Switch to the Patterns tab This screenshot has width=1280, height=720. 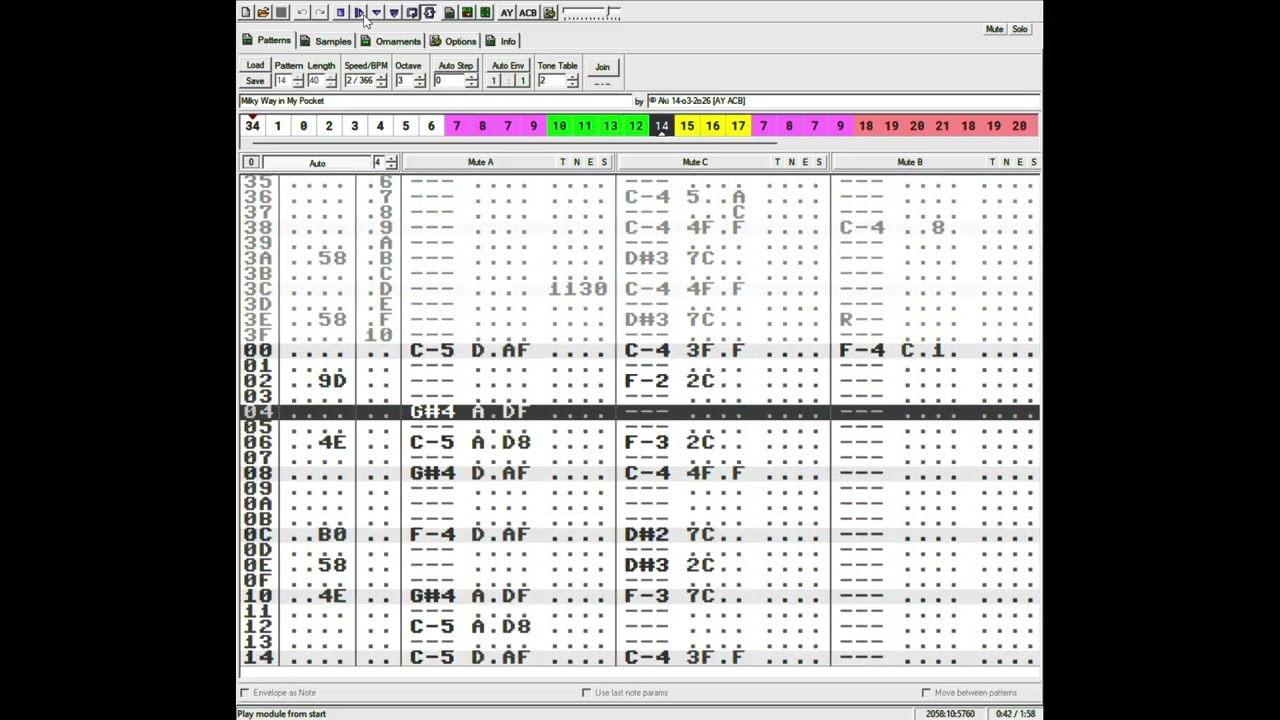[267, 41]
